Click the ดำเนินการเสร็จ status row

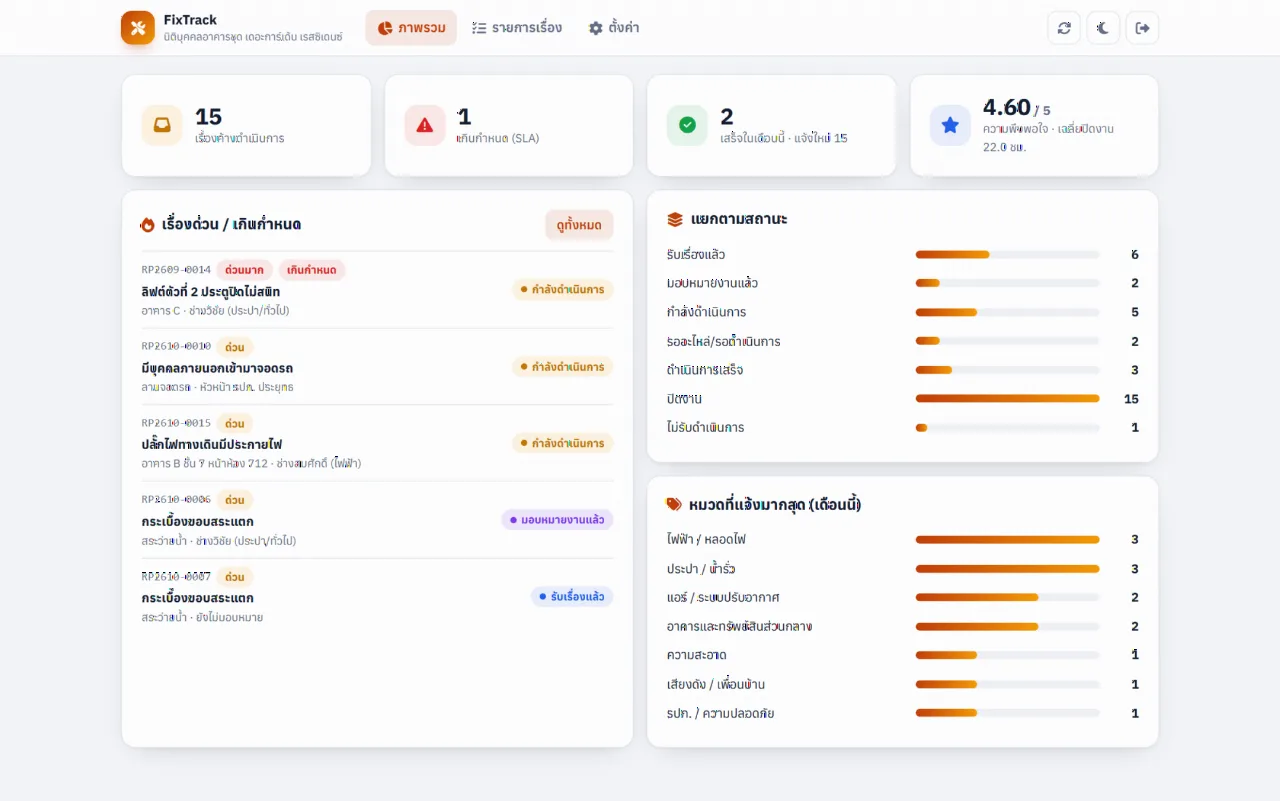point(903,370)
